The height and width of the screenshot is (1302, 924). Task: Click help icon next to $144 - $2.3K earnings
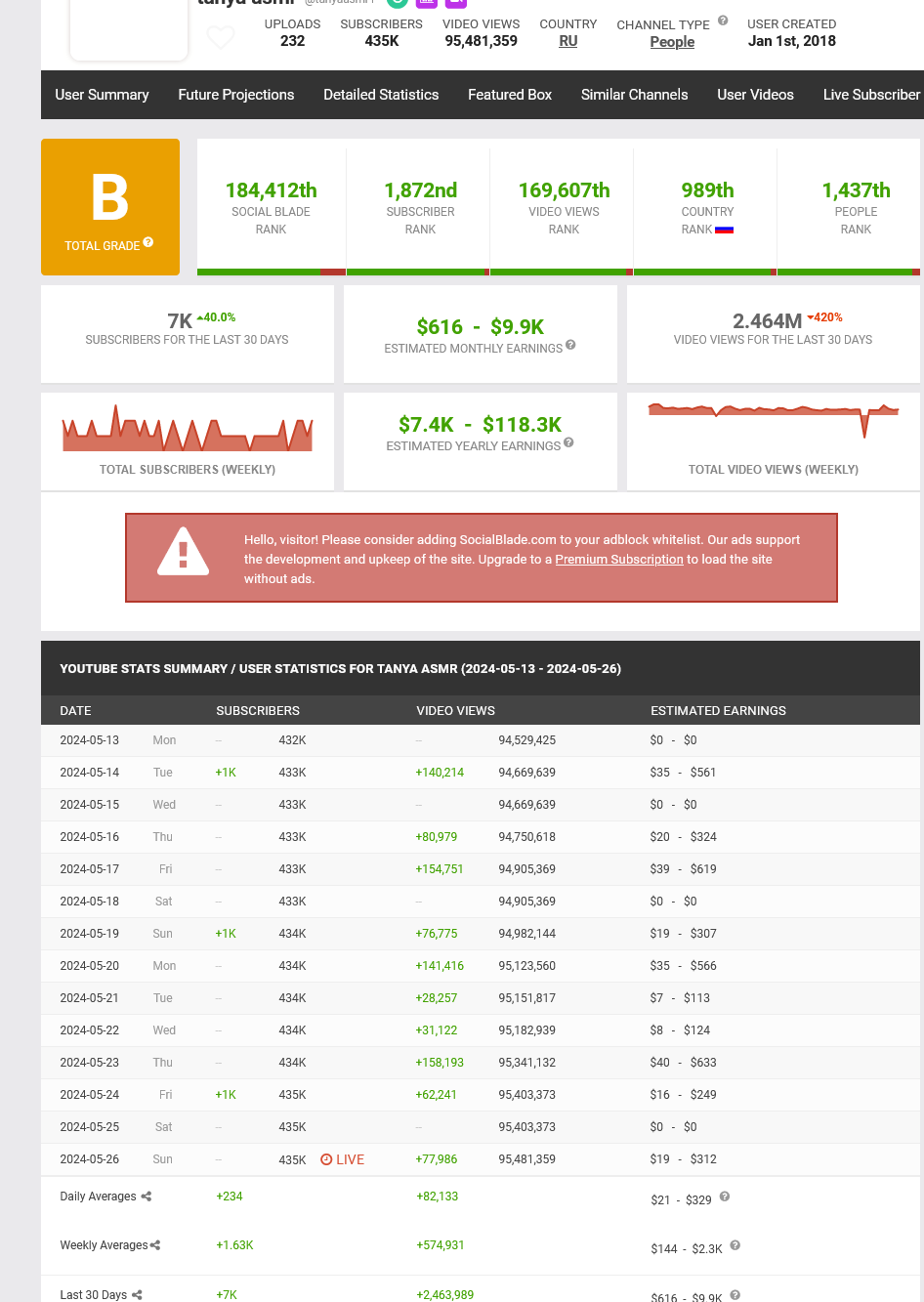coord(735,1245)
